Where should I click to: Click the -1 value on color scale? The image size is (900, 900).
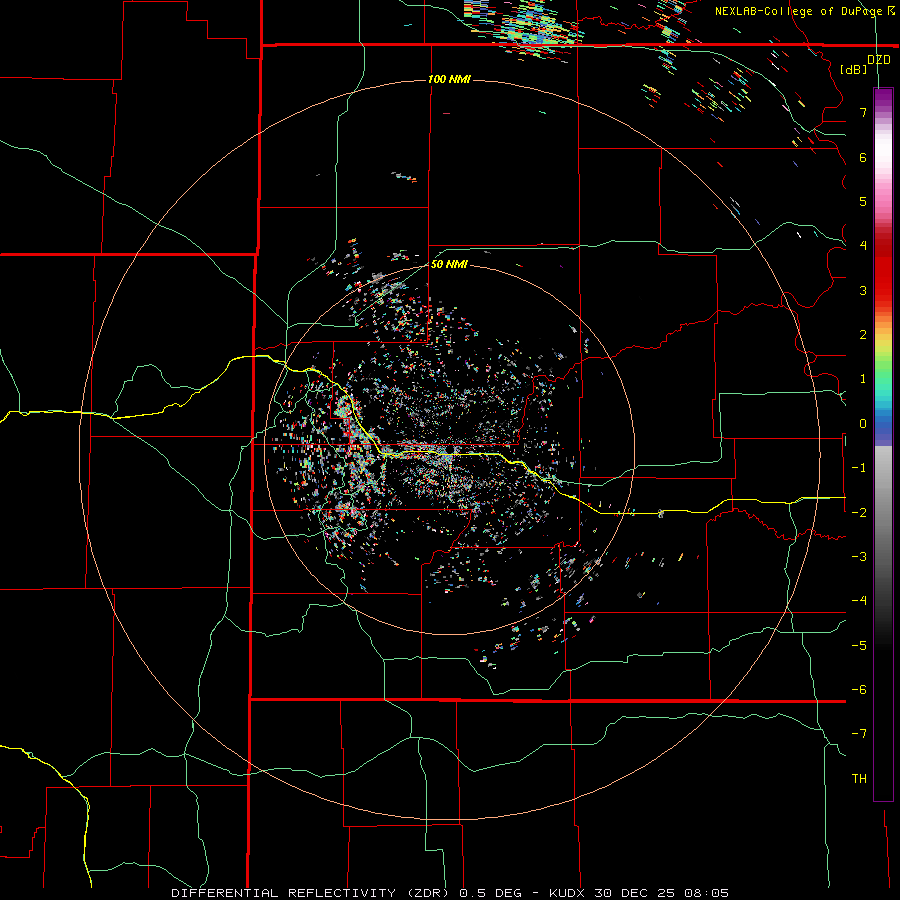[x=859, y=468]
